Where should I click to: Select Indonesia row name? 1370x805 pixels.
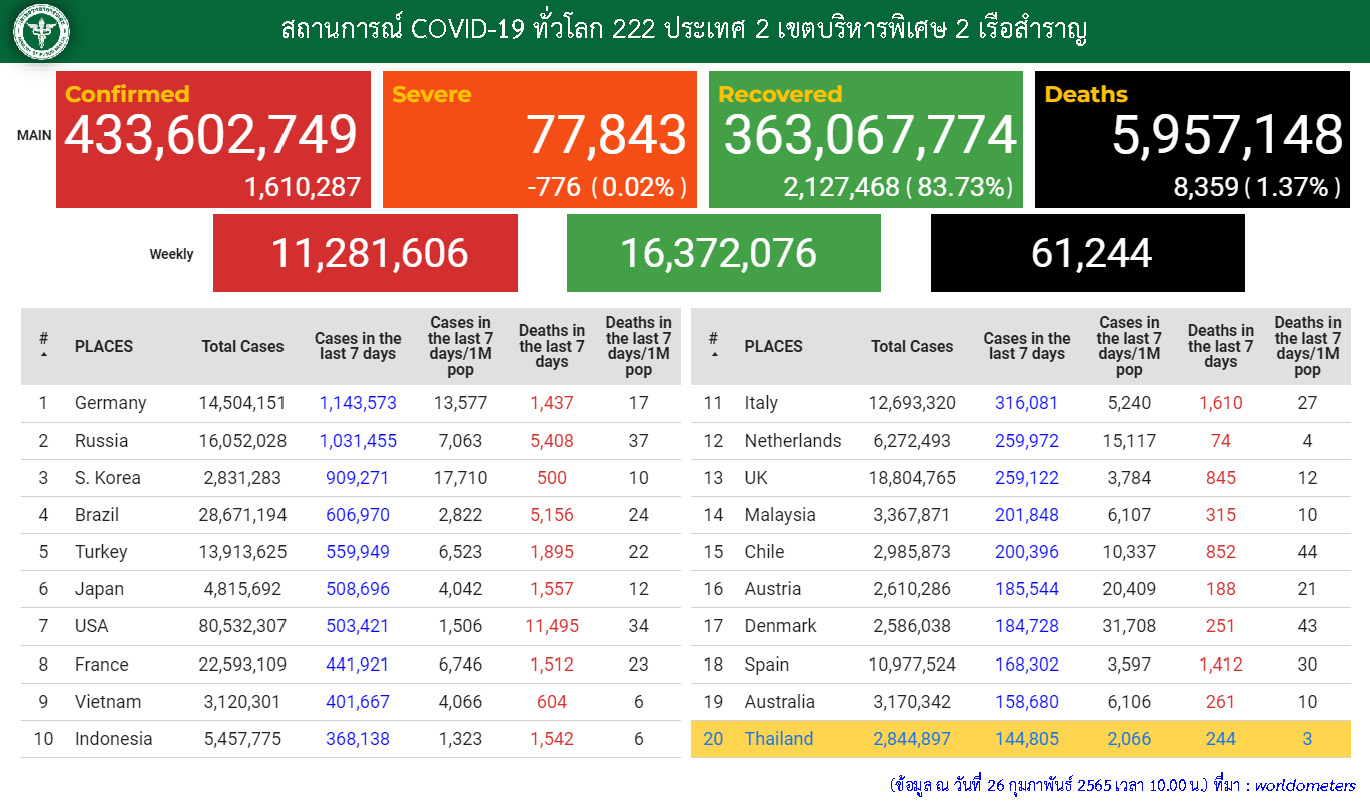pos(114,739)
